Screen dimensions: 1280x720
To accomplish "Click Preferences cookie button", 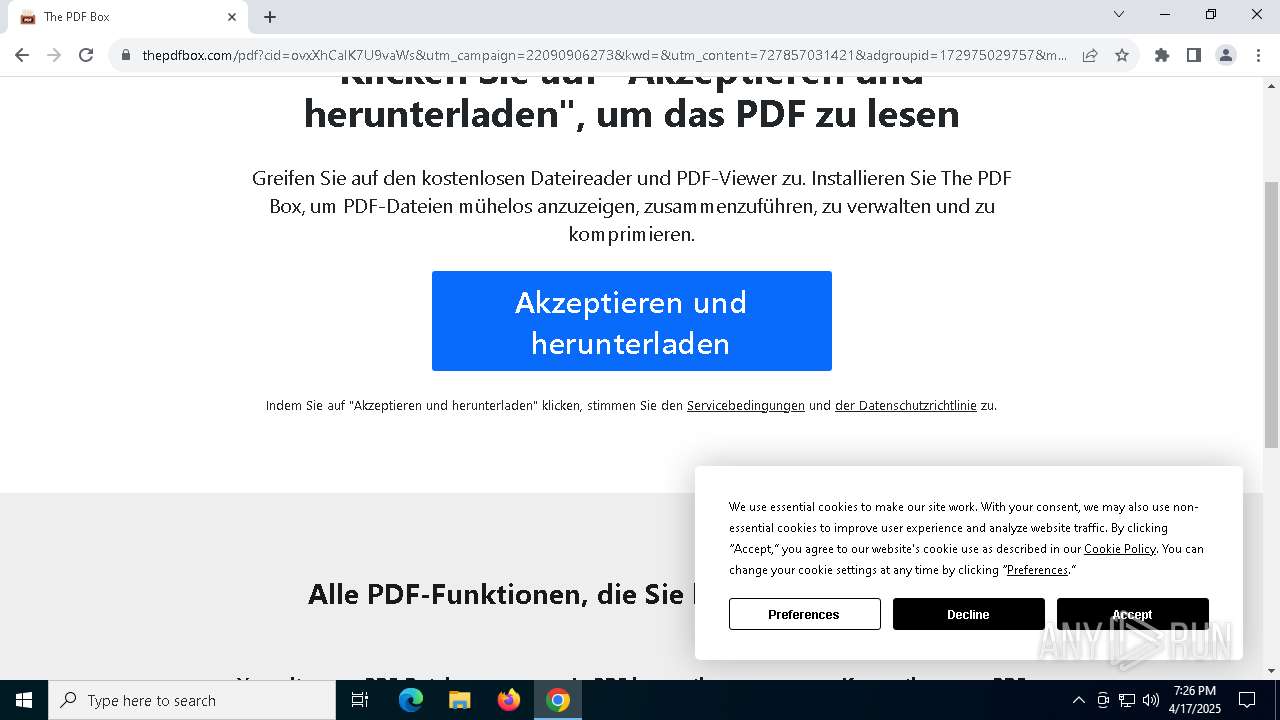I will point(805,614).
